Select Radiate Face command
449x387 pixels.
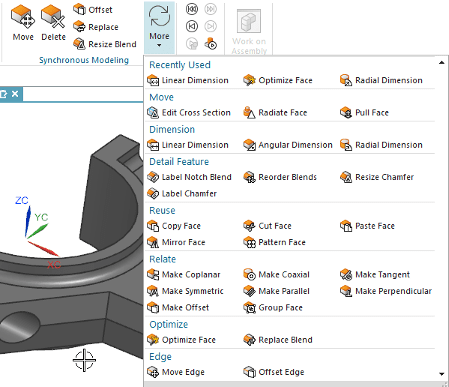(x=275, y=113)
